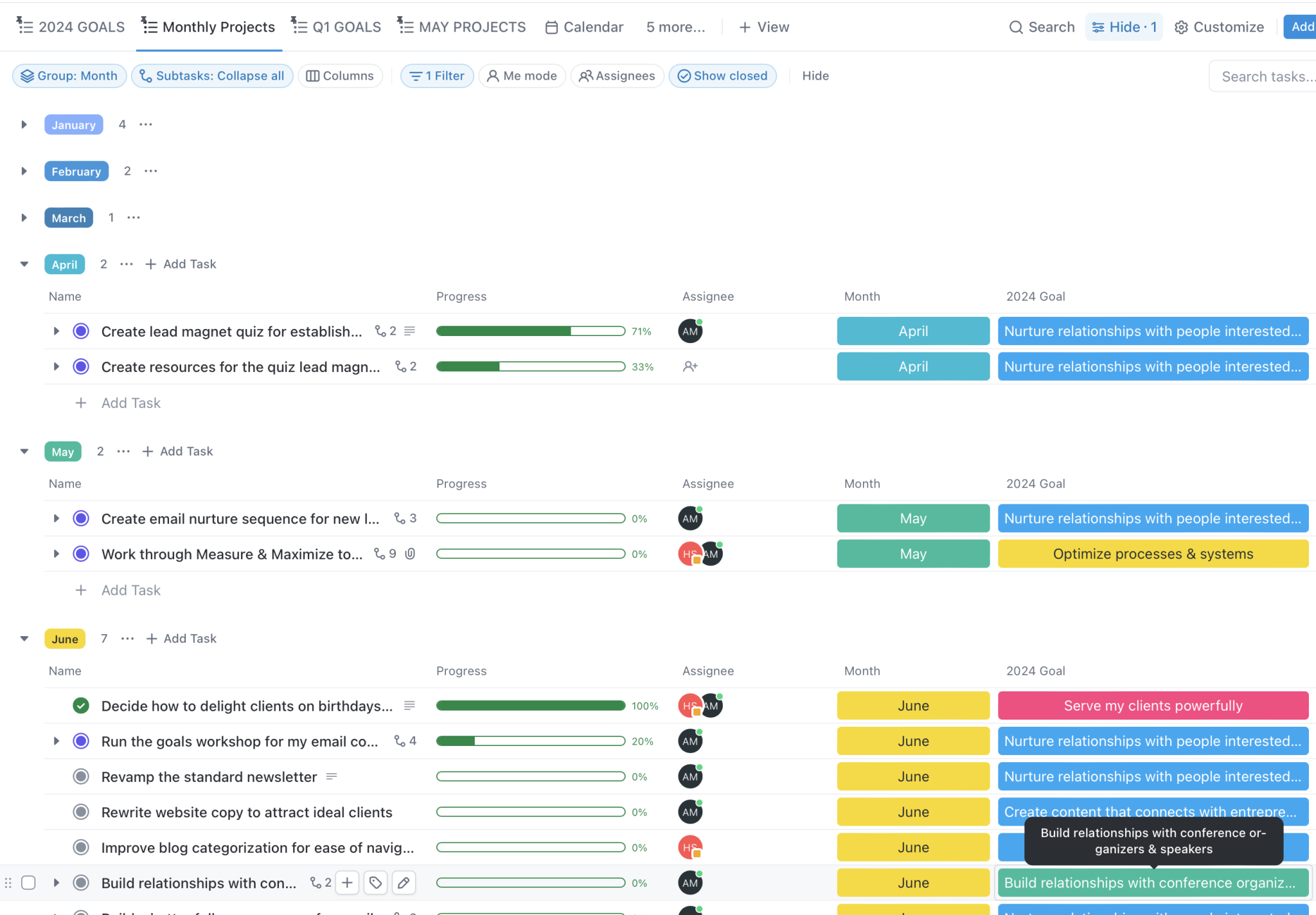1316x915 pixels.
Task: Click the plus subtask icon on hovered task
Action: (x=347, y=883)
